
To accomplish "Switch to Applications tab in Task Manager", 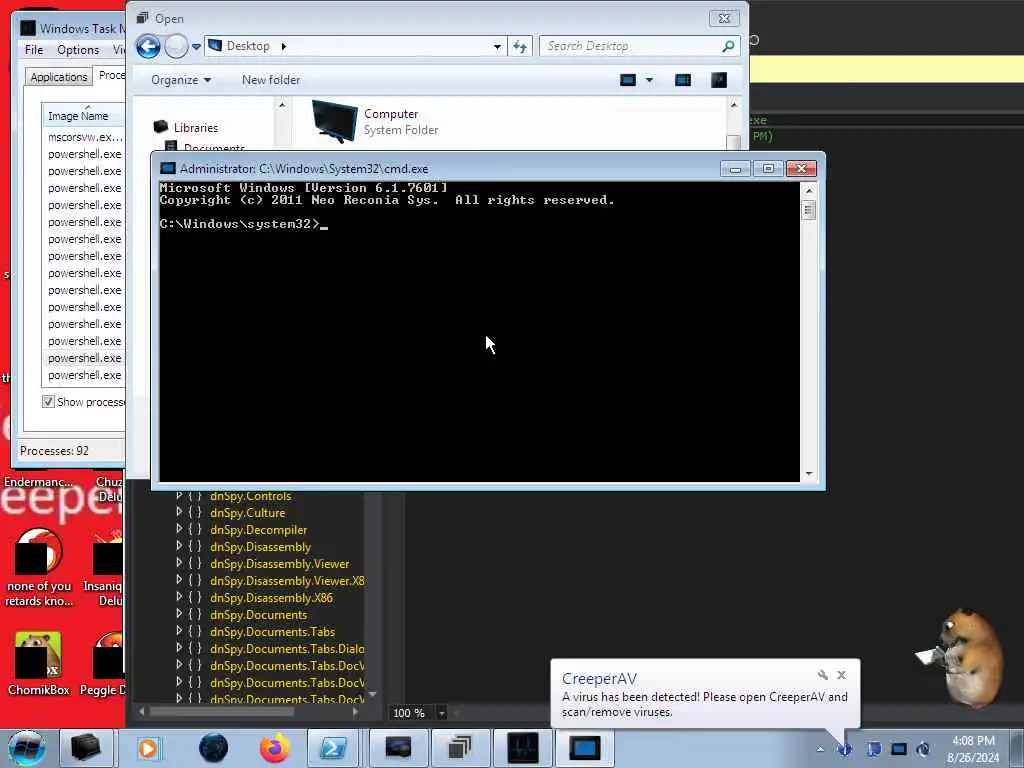I will (59, 76).
